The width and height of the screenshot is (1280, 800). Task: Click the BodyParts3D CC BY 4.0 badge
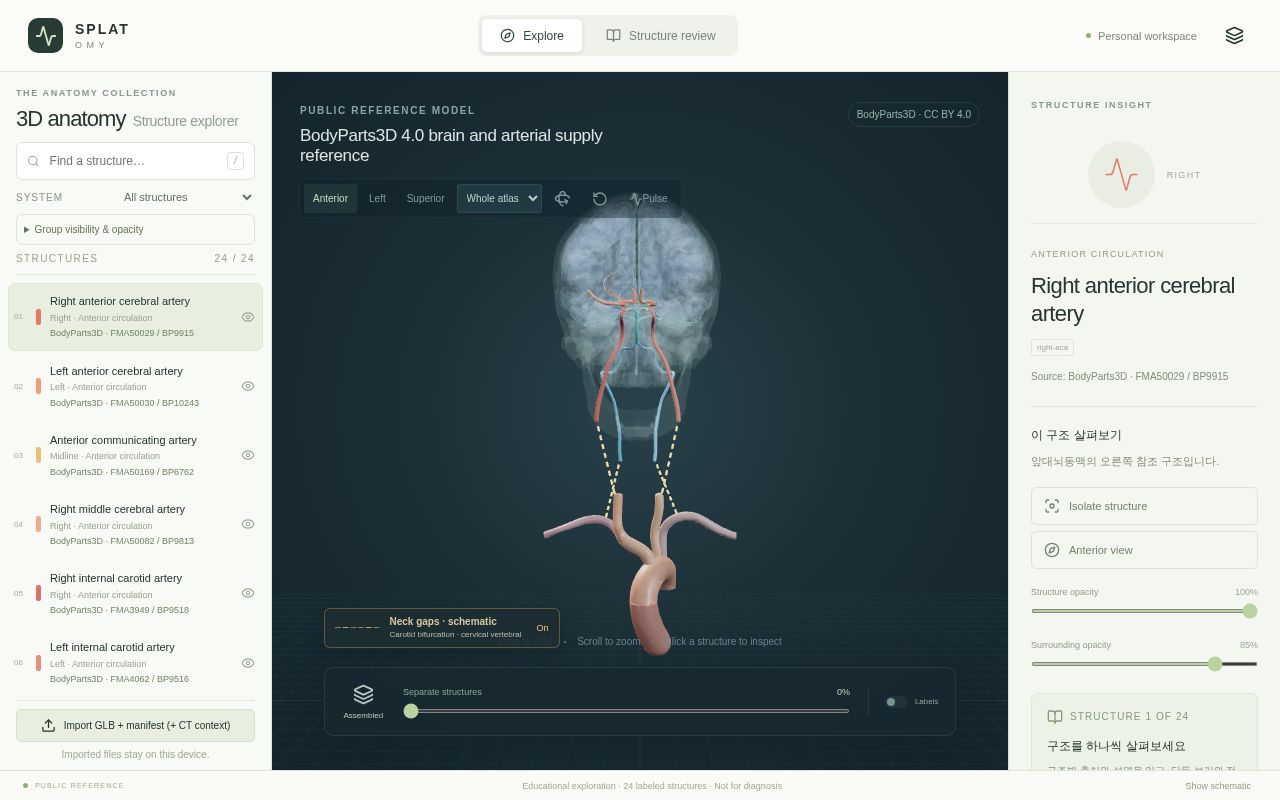[x=913, y=114]
